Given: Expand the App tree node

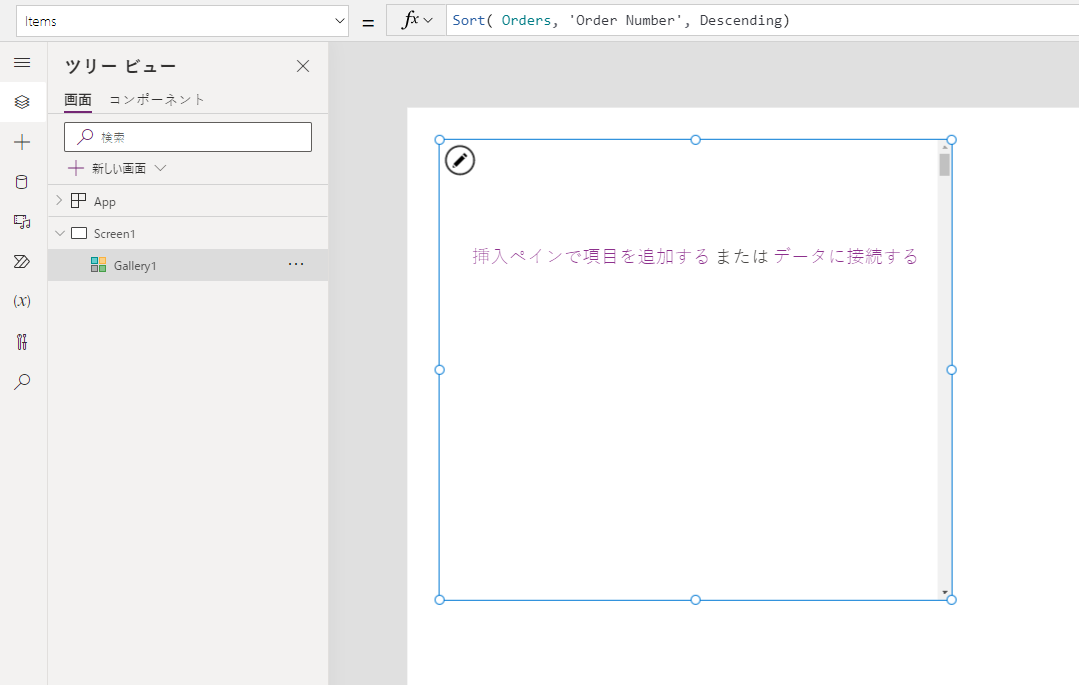Looking at the screenshot, I should click(59, 201).
